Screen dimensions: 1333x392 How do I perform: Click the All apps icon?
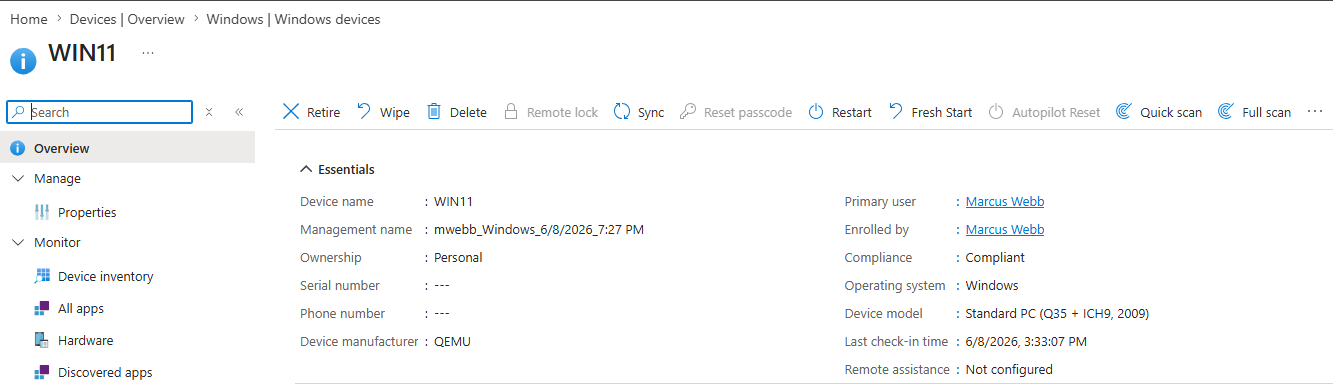[x=42, y=308]
